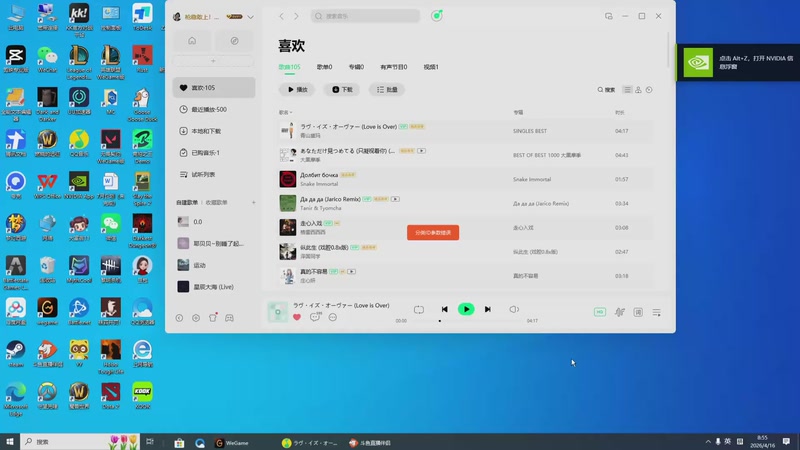Click the volume speaker icon
The height and width of the screenshot is (450, 800).
(514, 309)
